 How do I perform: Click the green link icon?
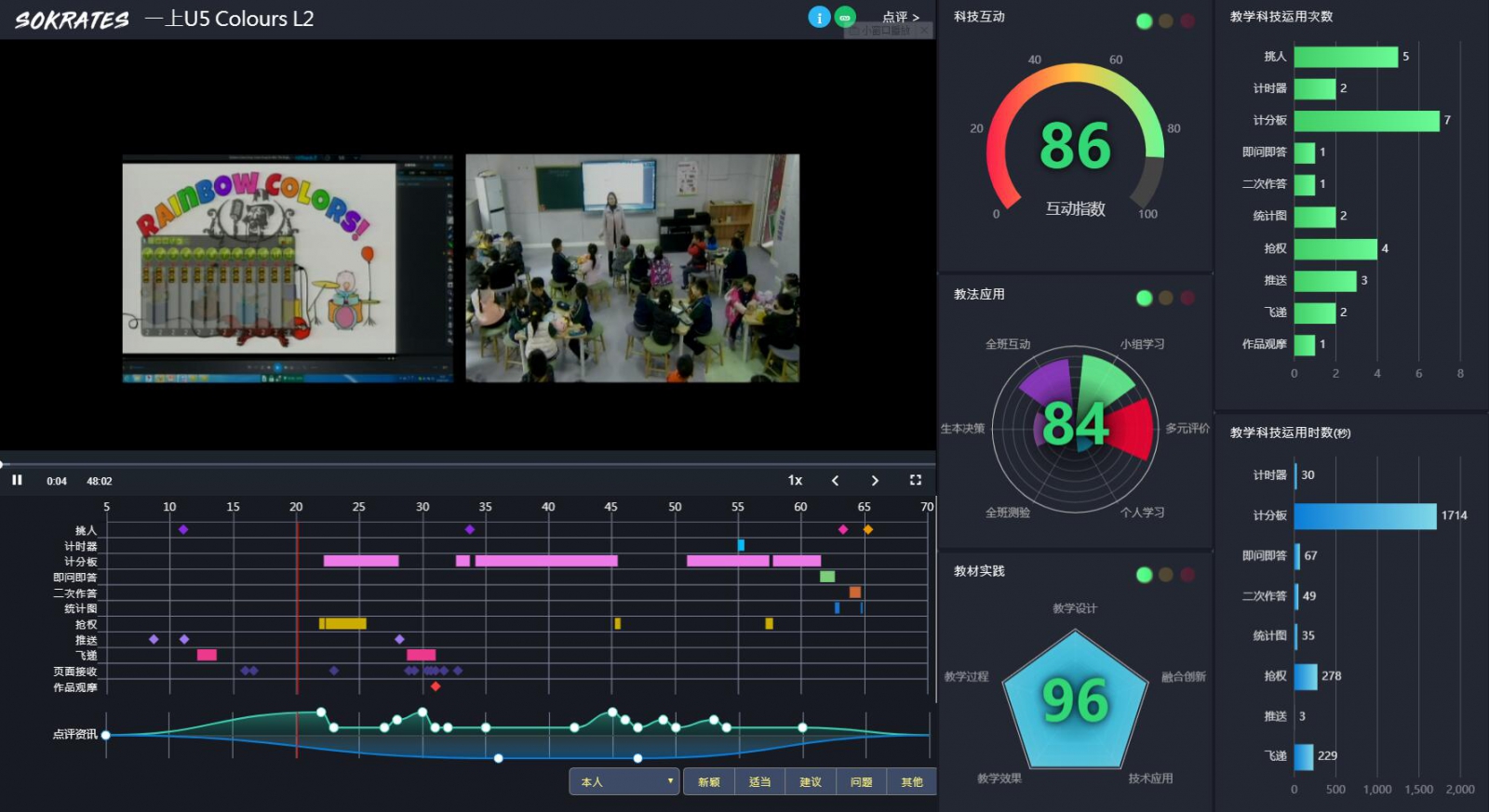[845, 17]
